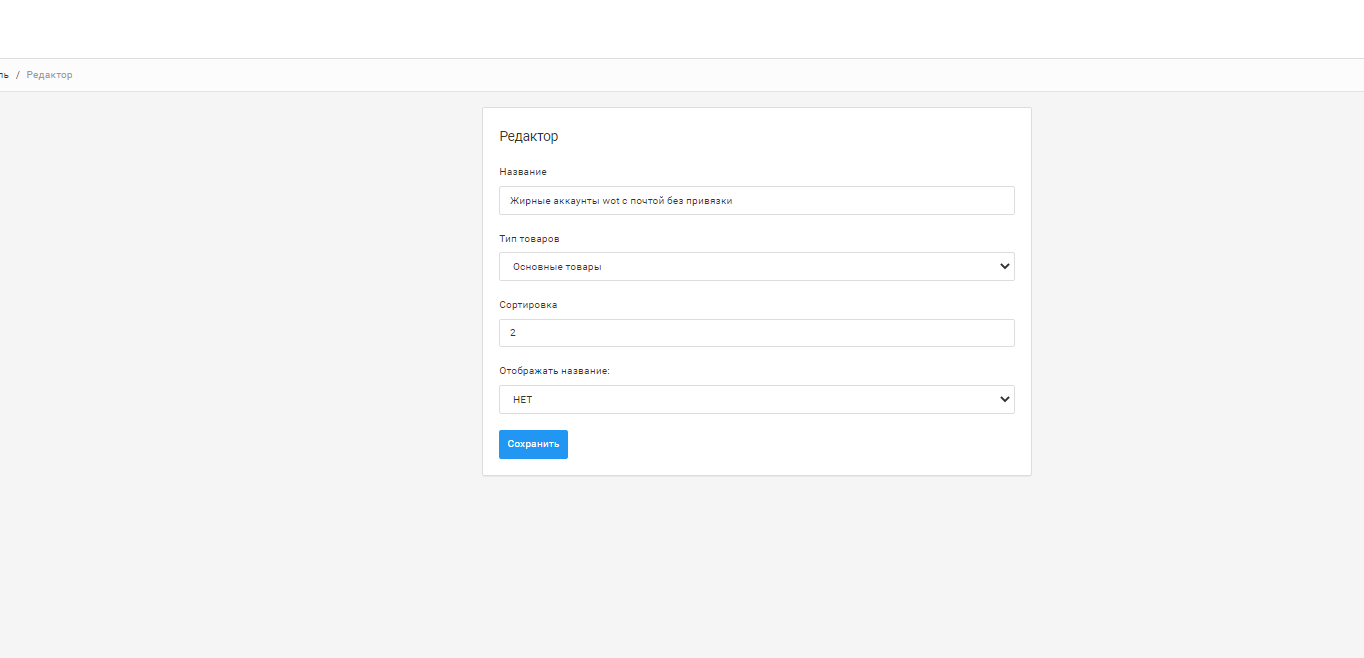This screenshot has width=1364, height=658.
Task: Click the НЕТ selected option text
Action: point(523,400)
